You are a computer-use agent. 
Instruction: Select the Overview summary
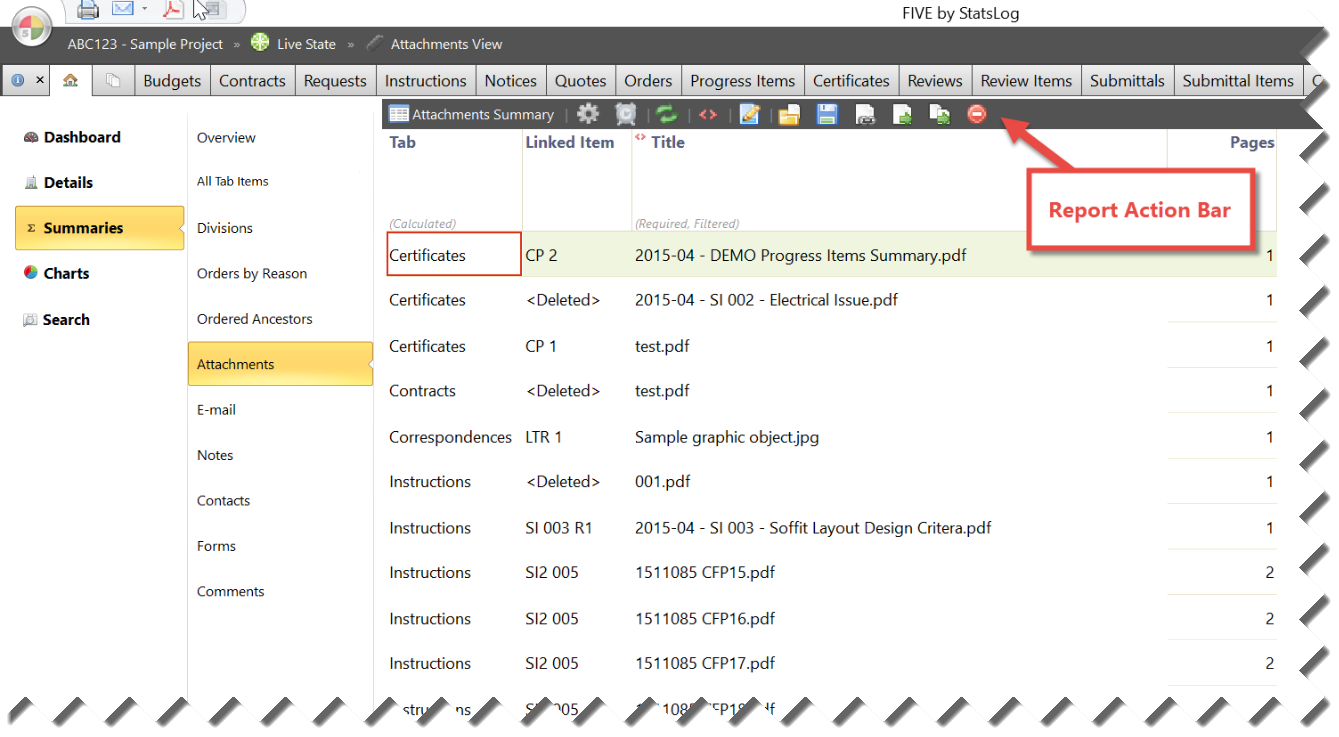226,138
